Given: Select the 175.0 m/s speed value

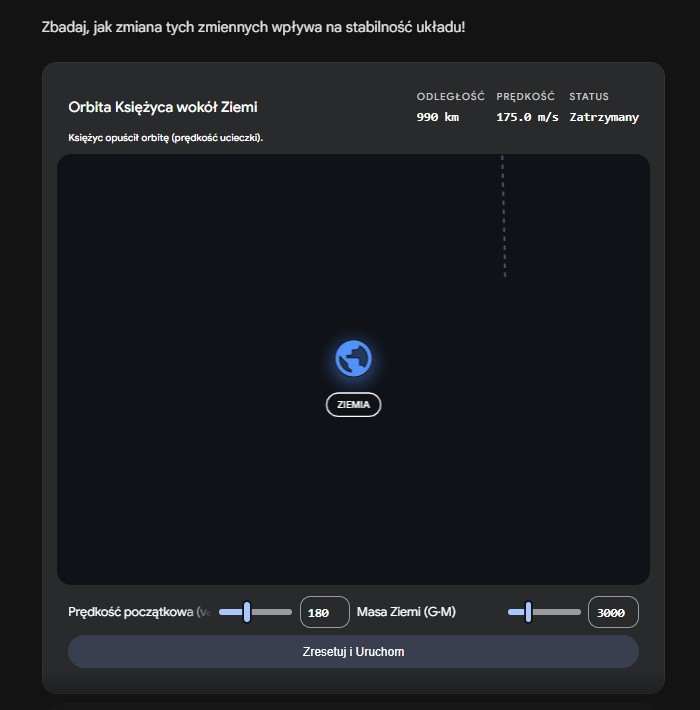Looking at the screenshot, I should pyautogui.click(x=527, y=117).
